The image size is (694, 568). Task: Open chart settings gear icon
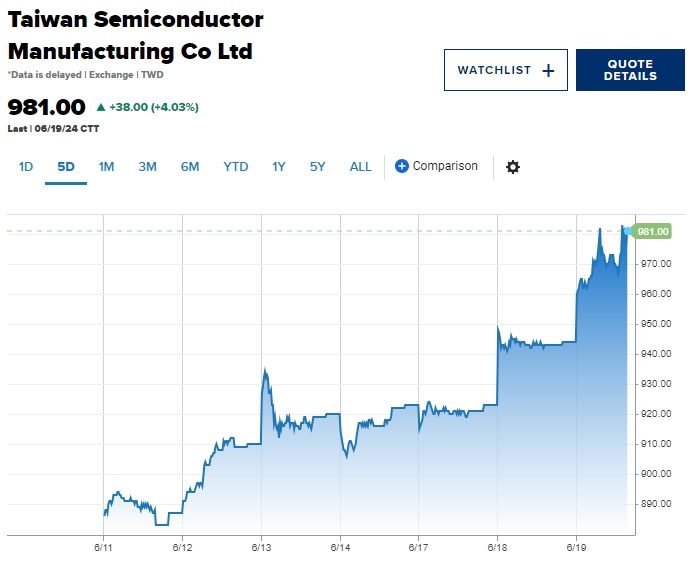click(513, 167)
